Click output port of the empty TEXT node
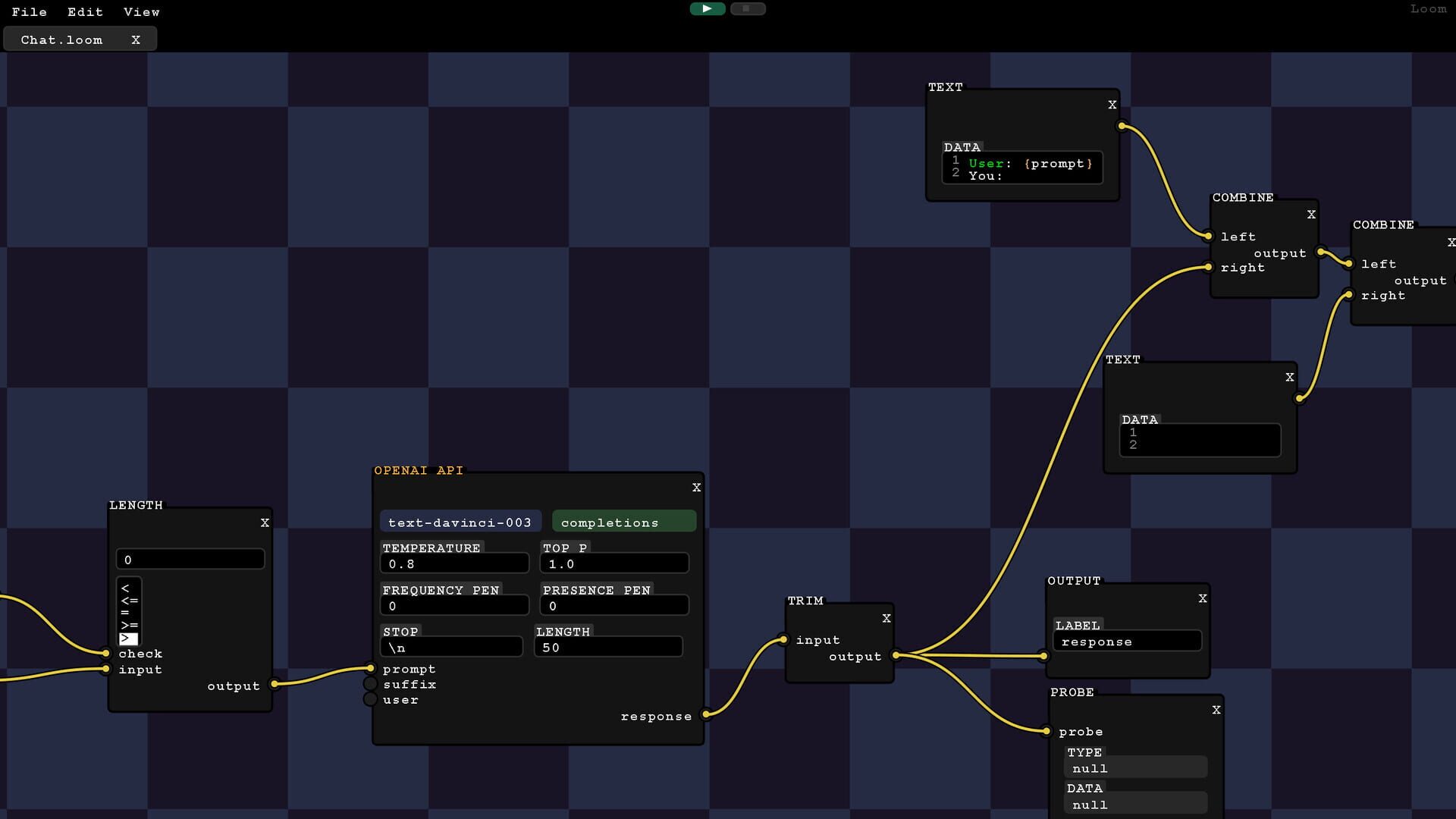Viewport: 1456px width, 819px height. pos(1300,398)
